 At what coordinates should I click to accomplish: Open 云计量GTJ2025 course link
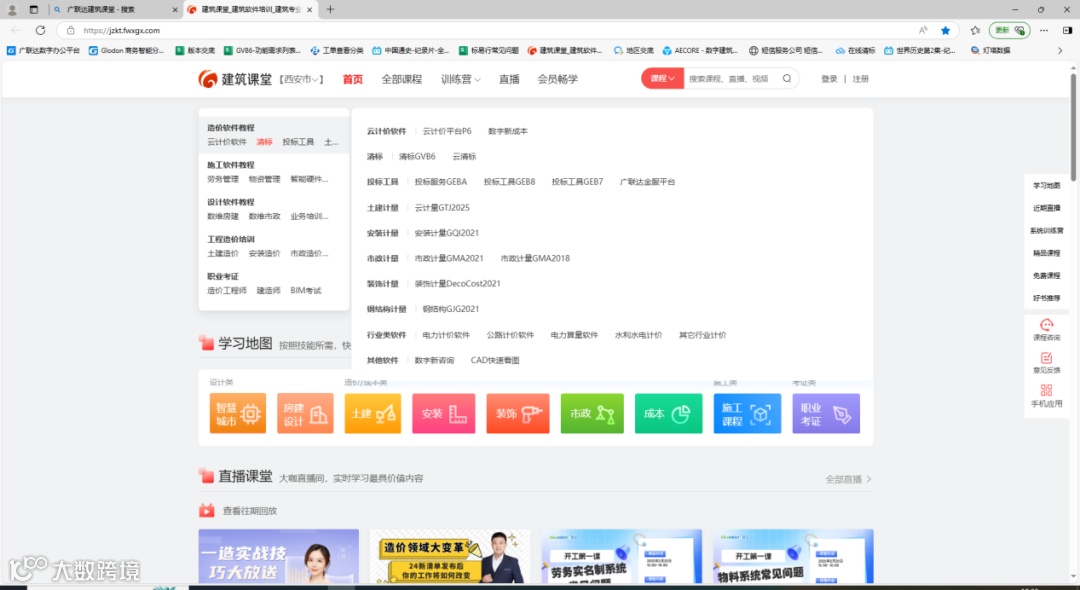click(442, 207)
